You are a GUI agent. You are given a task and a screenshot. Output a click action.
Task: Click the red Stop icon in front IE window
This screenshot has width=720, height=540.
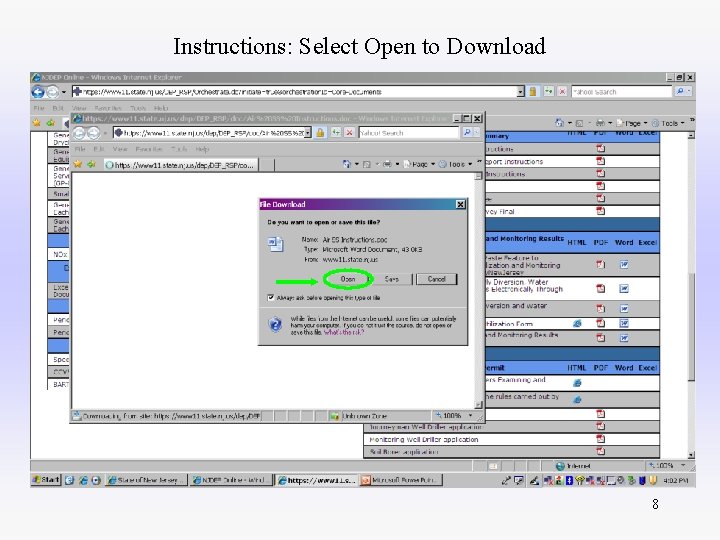tap(349, 132)
